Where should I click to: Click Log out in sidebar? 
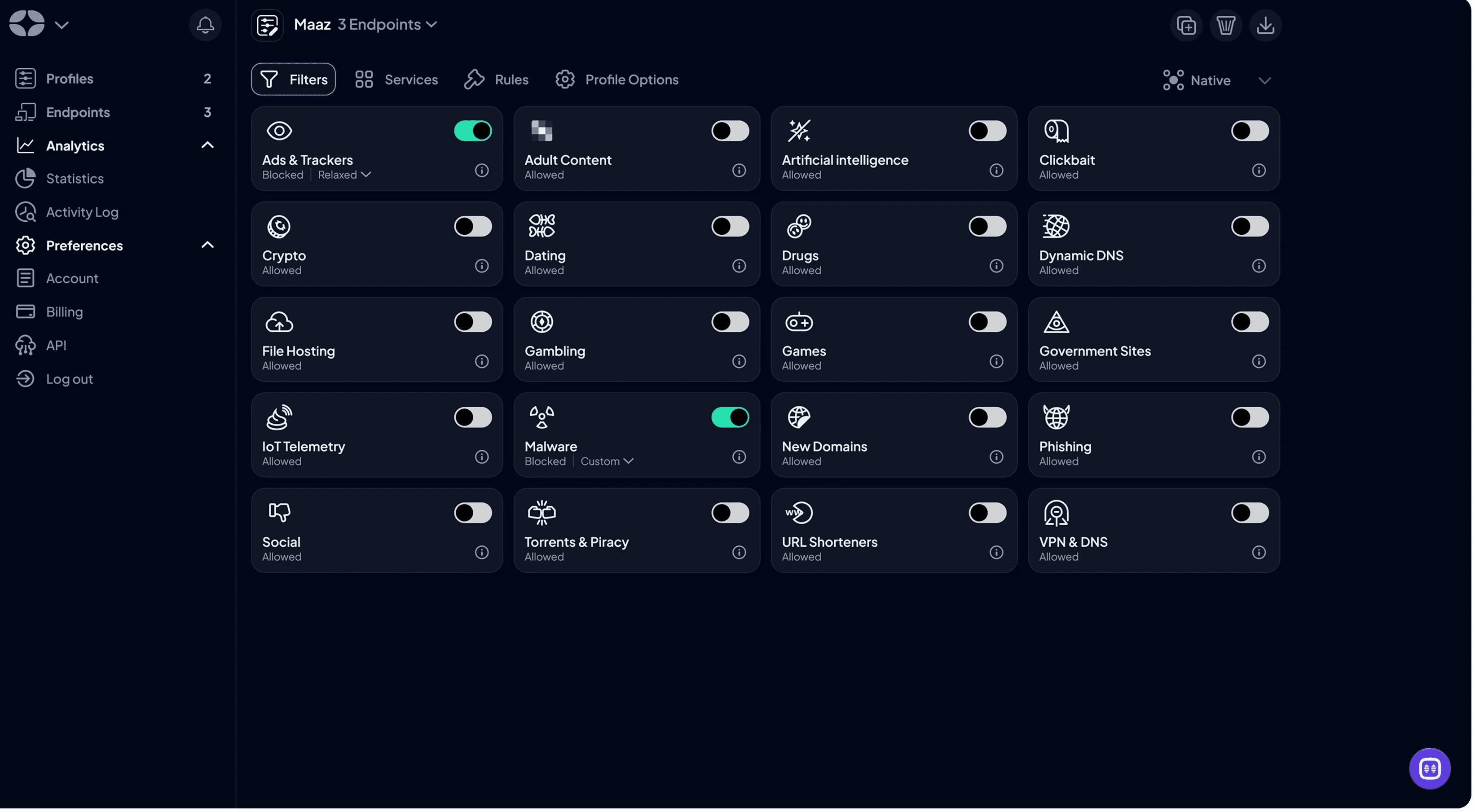[x=69, y=379]
